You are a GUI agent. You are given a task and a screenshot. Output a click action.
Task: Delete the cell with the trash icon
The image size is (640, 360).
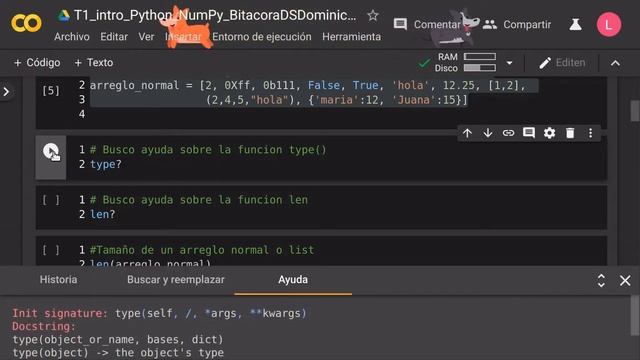[x=570, y=133]
